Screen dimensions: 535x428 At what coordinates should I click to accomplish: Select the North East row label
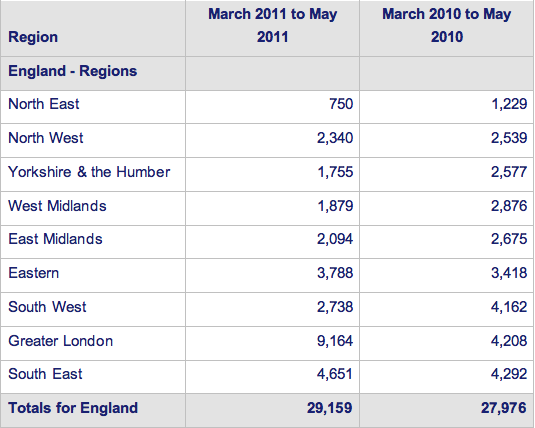[x=44, y=104]
